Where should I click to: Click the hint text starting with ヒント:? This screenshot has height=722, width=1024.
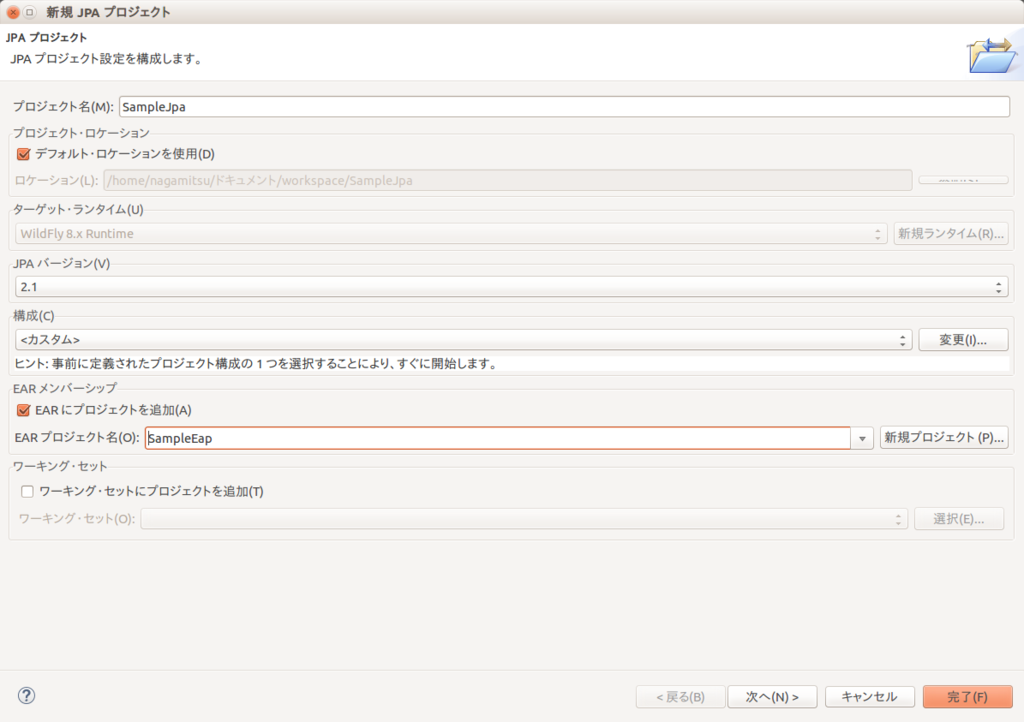click(x=255, y=364)
